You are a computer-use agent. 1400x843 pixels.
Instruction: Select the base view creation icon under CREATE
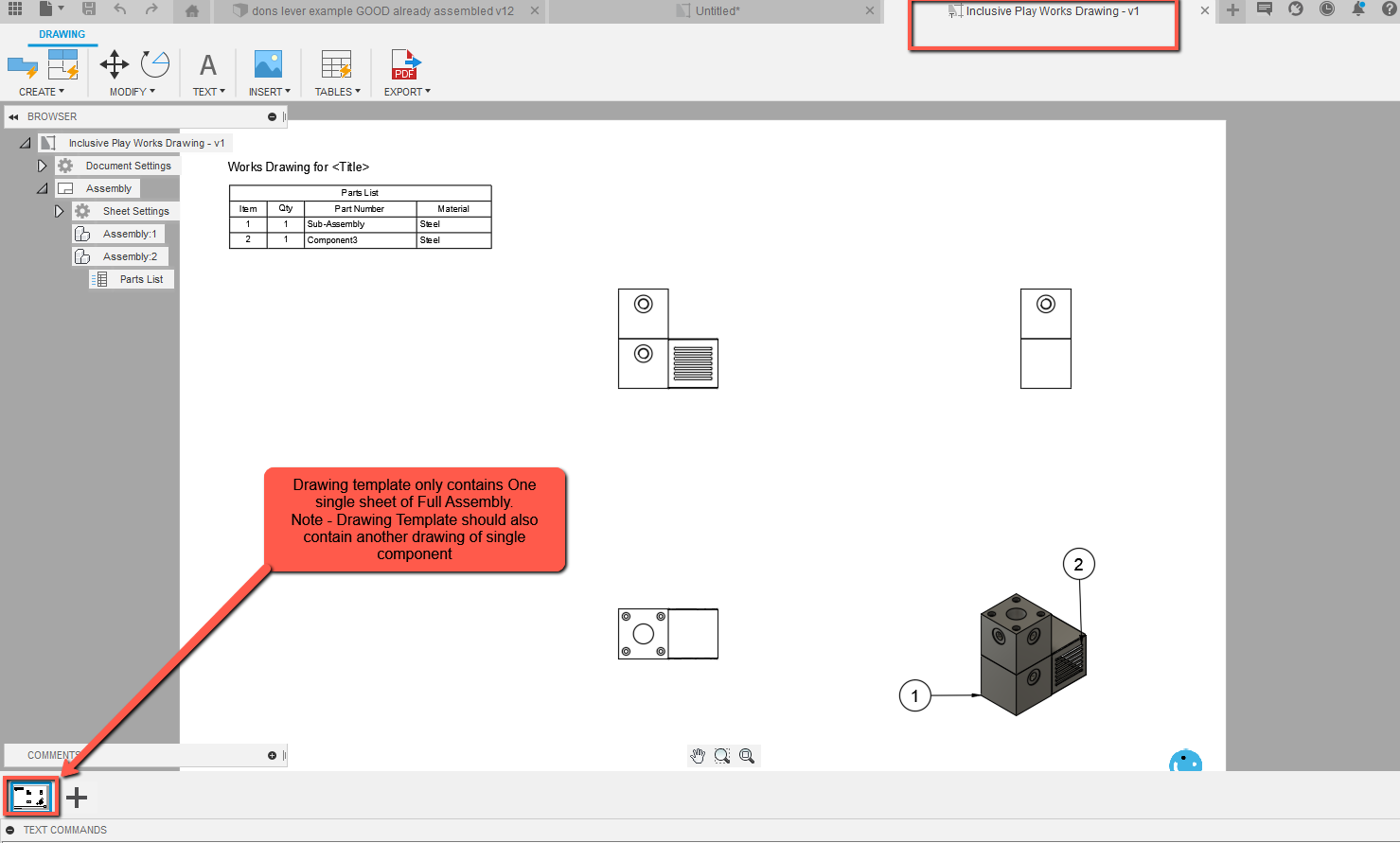[x=21, y=66]
